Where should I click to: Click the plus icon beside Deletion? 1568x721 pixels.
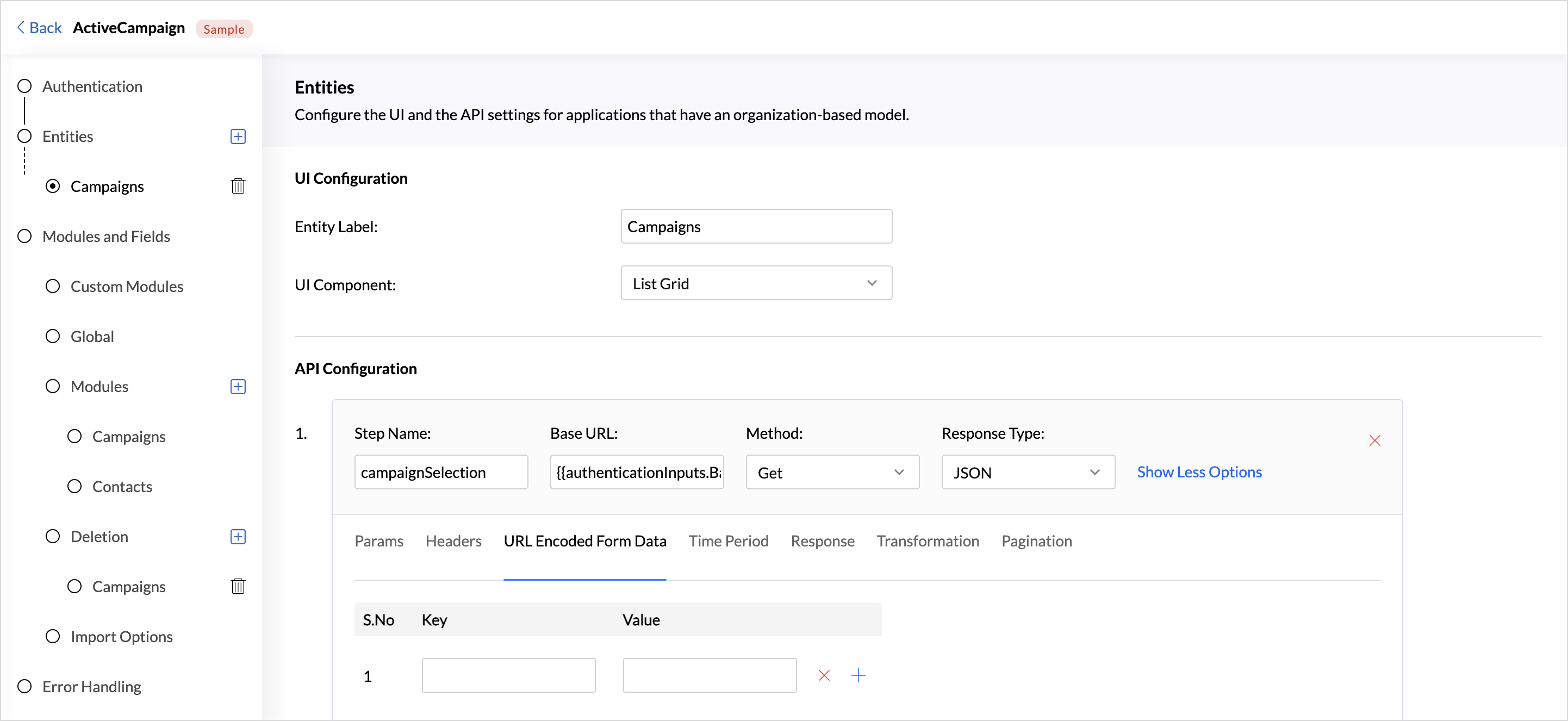click(238, 537)
